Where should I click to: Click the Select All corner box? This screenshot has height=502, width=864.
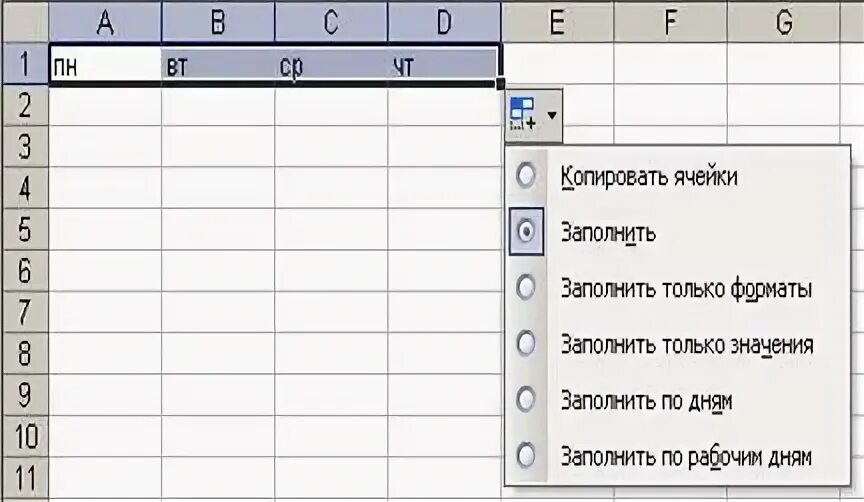click(25, 22)
